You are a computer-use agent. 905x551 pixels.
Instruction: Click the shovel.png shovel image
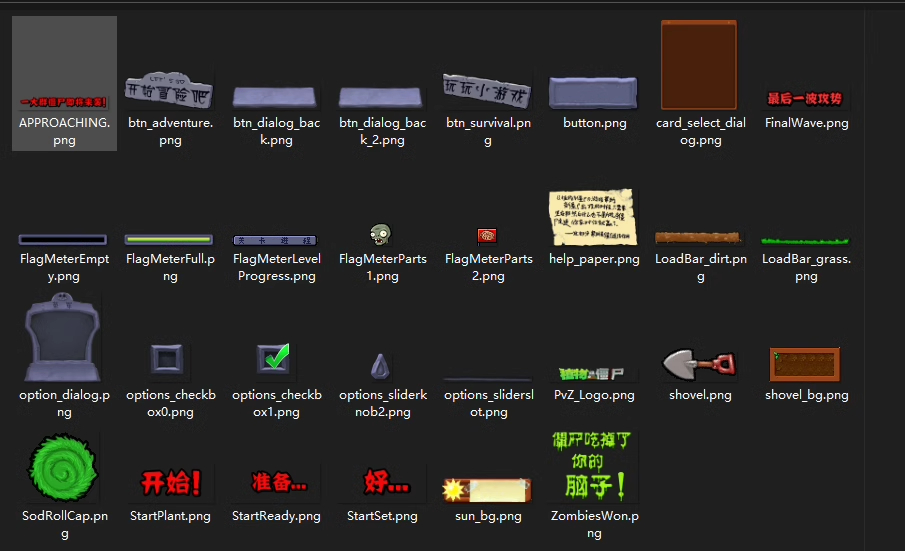tap(699, 365)
